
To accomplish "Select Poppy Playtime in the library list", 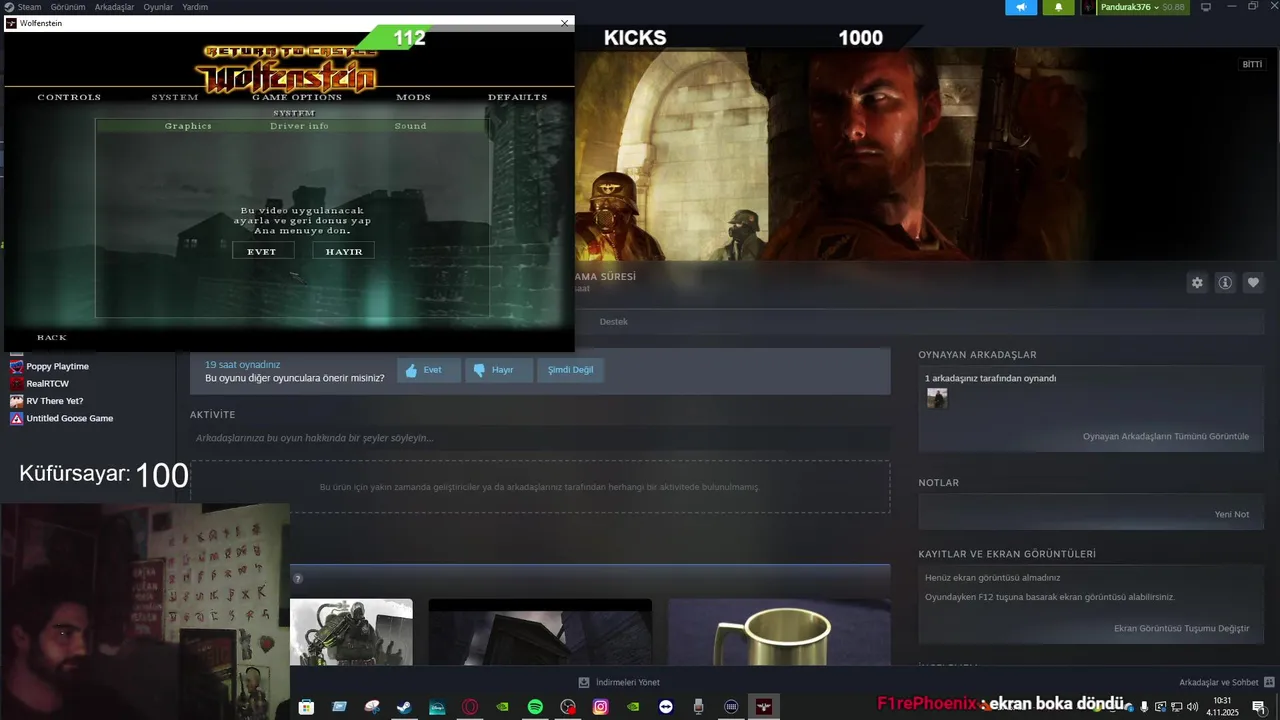I will point(57,367).
